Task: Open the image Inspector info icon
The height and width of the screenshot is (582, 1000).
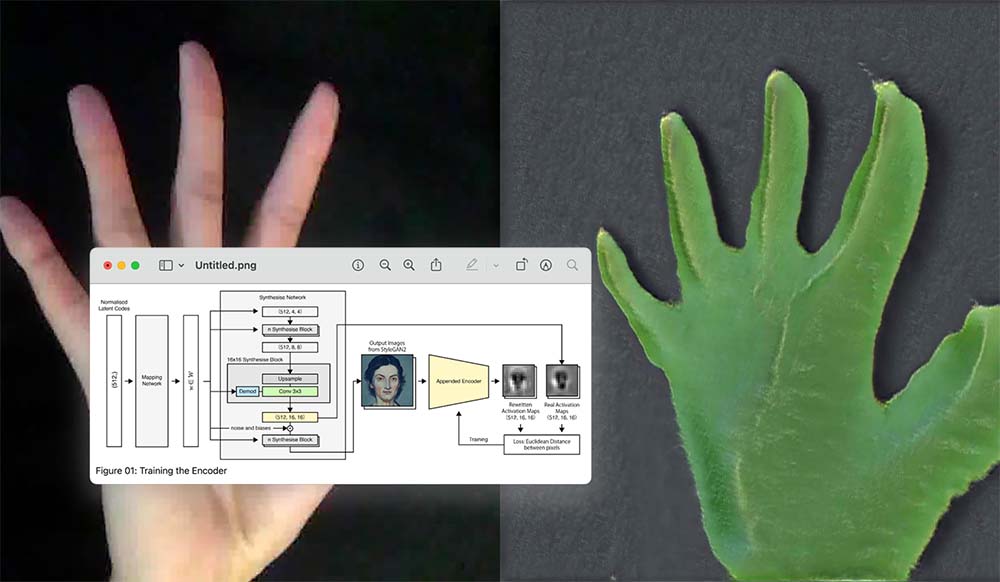Action: point(358,265)
